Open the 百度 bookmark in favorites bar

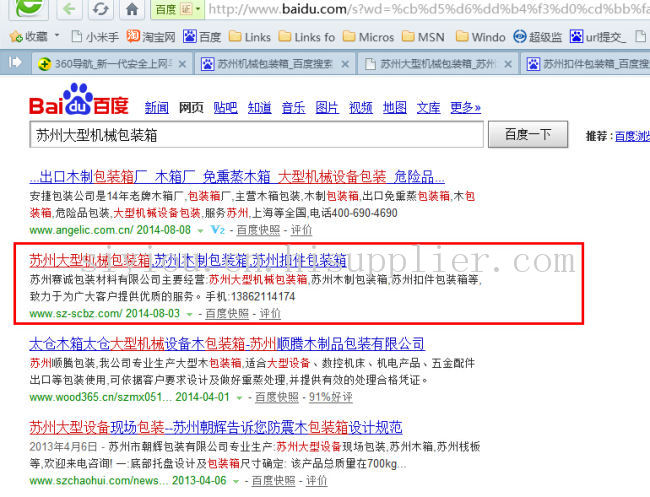(202, 37)
